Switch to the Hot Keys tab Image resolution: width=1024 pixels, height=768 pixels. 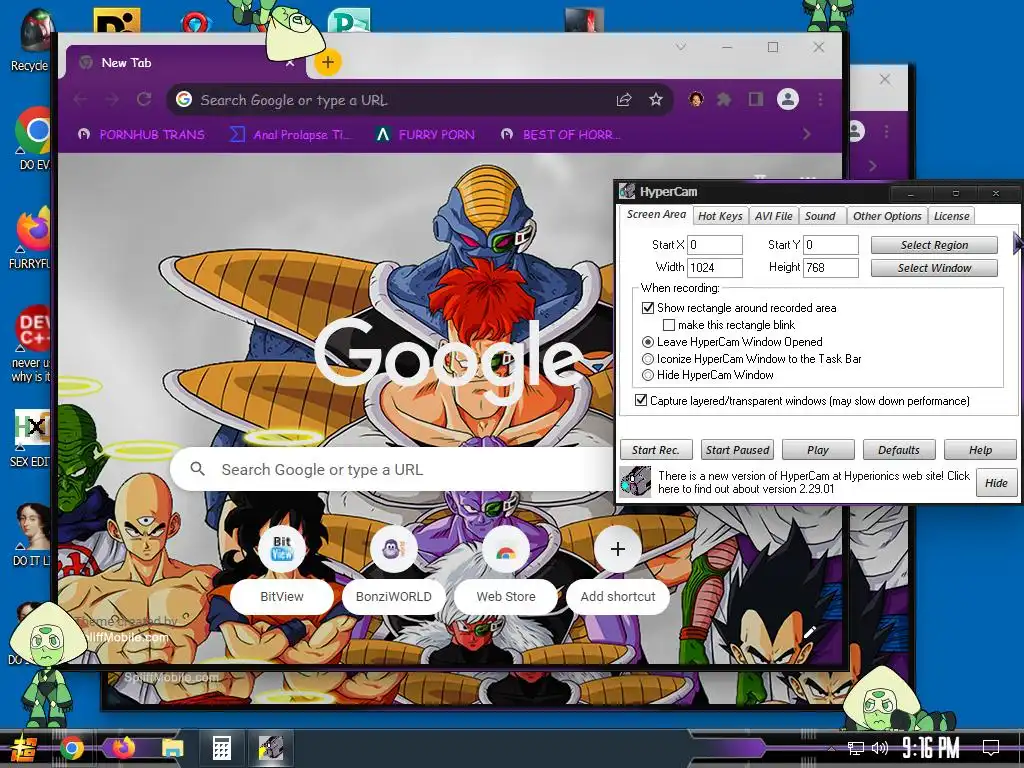tap(720, 216)
